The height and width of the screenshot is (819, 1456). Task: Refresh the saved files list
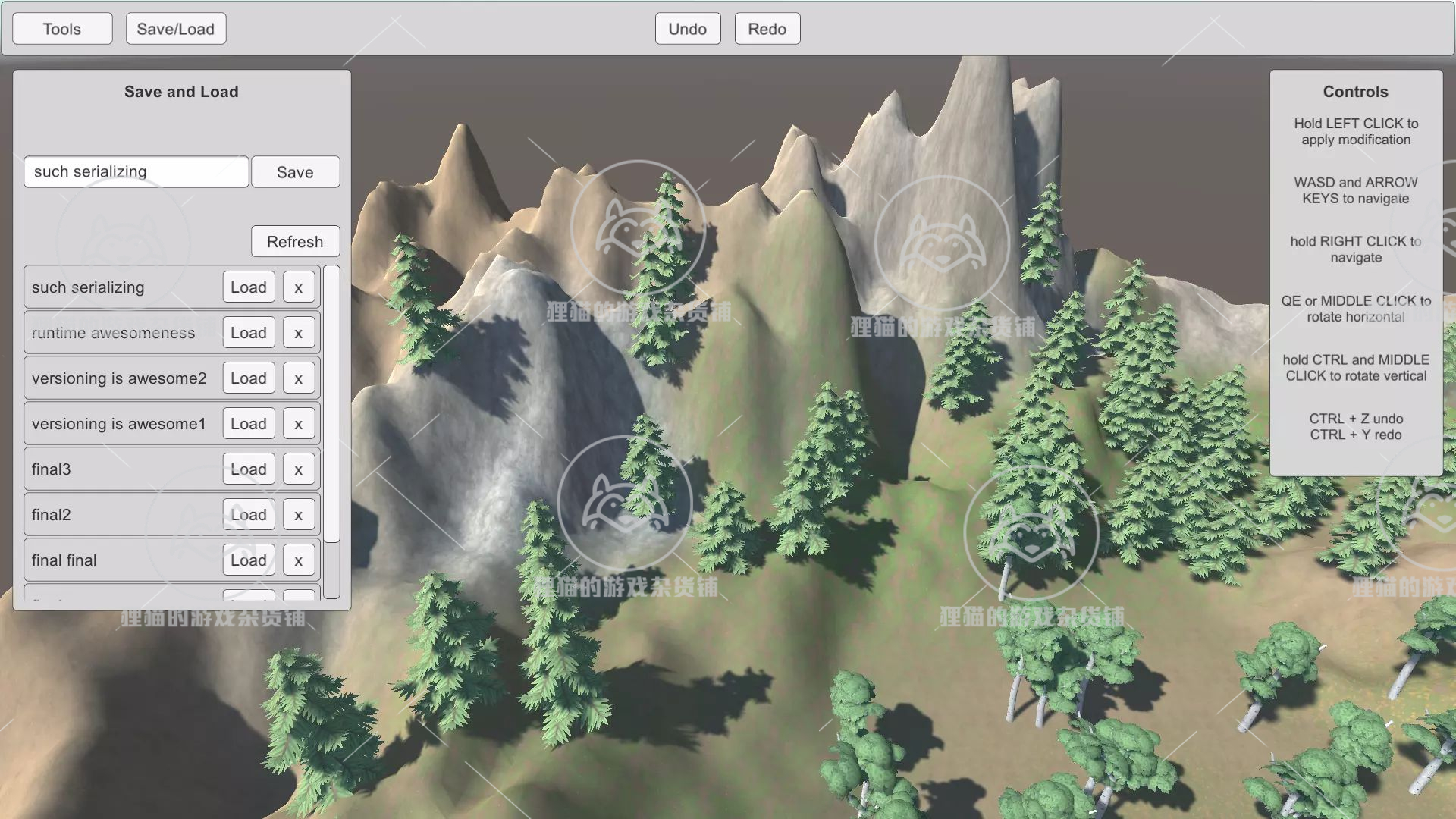point(295,242)
